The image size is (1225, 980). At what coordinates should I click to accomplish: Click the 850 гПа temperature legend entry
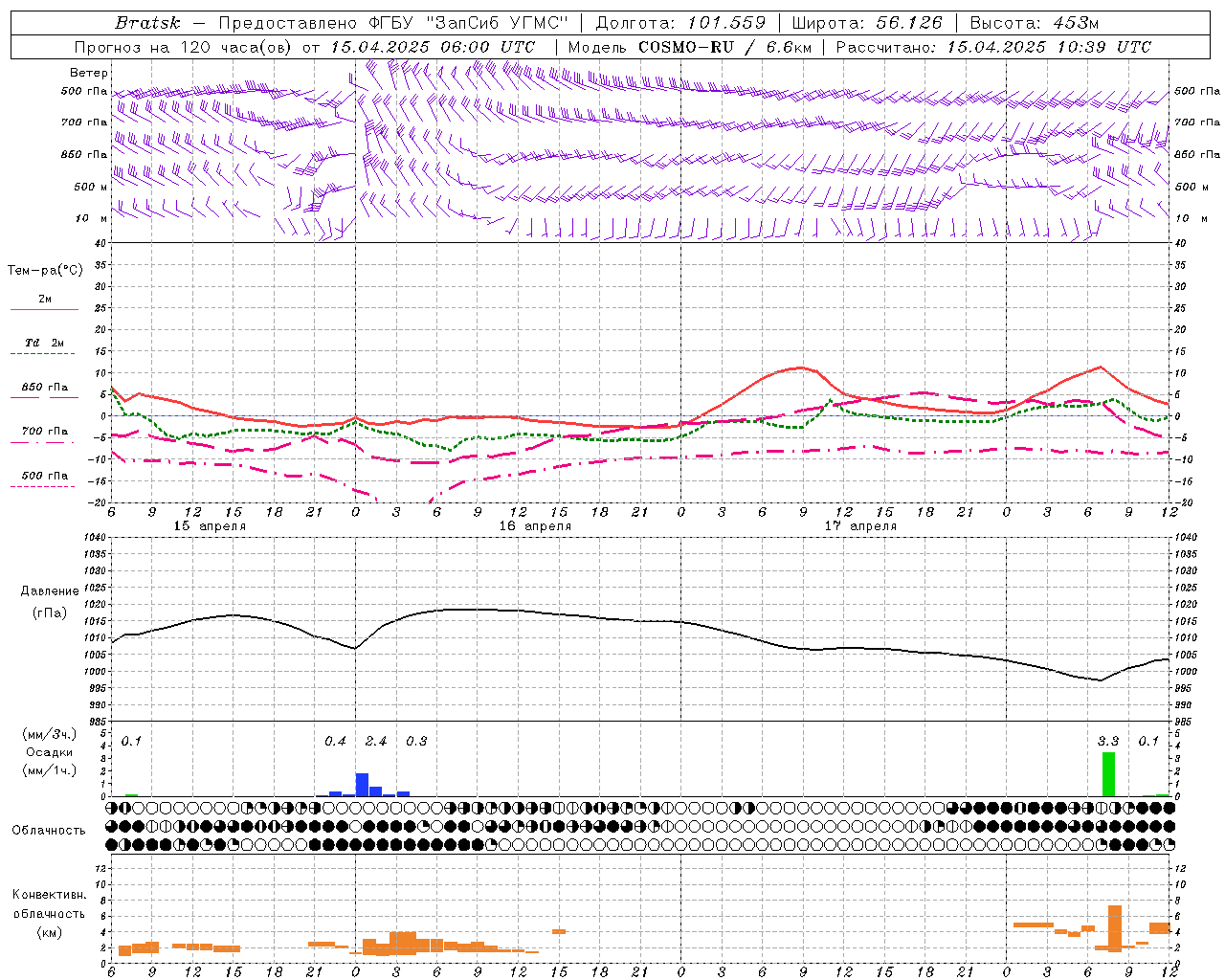coord(44,388)
